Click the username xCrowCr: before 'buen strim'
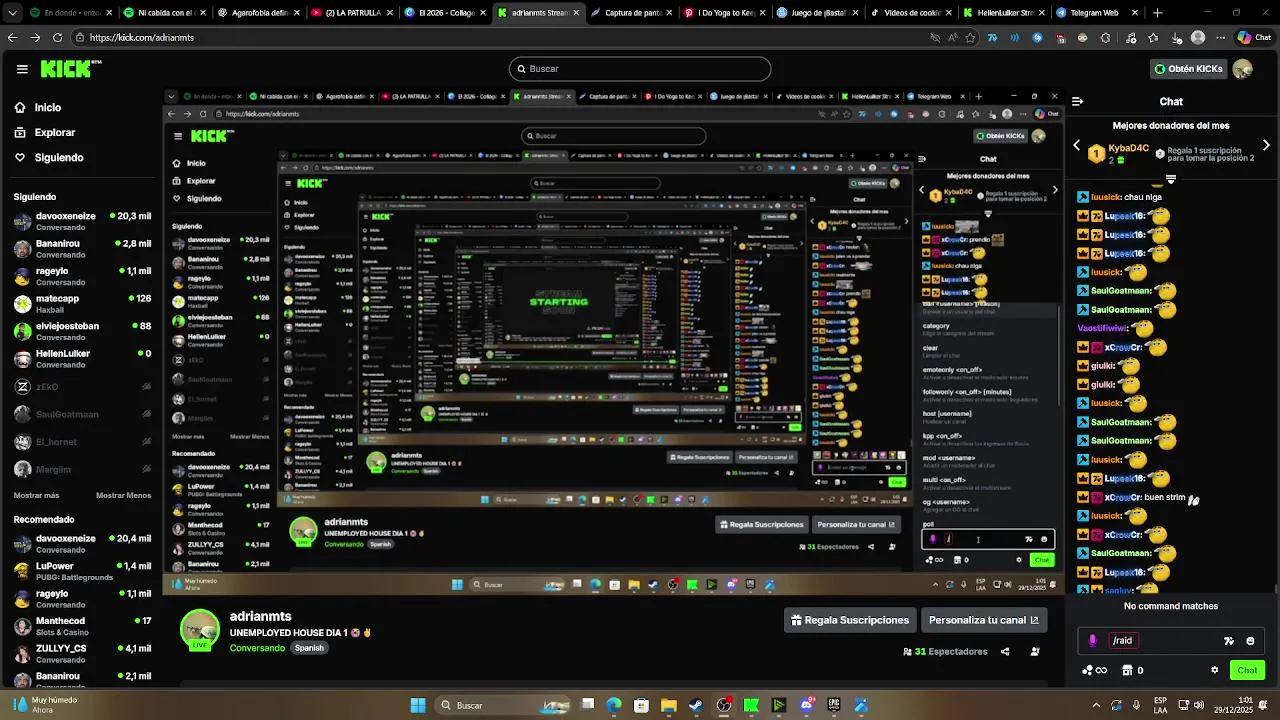The height and width of the screenshot is (720, 1280). (x=1123, y=497)
